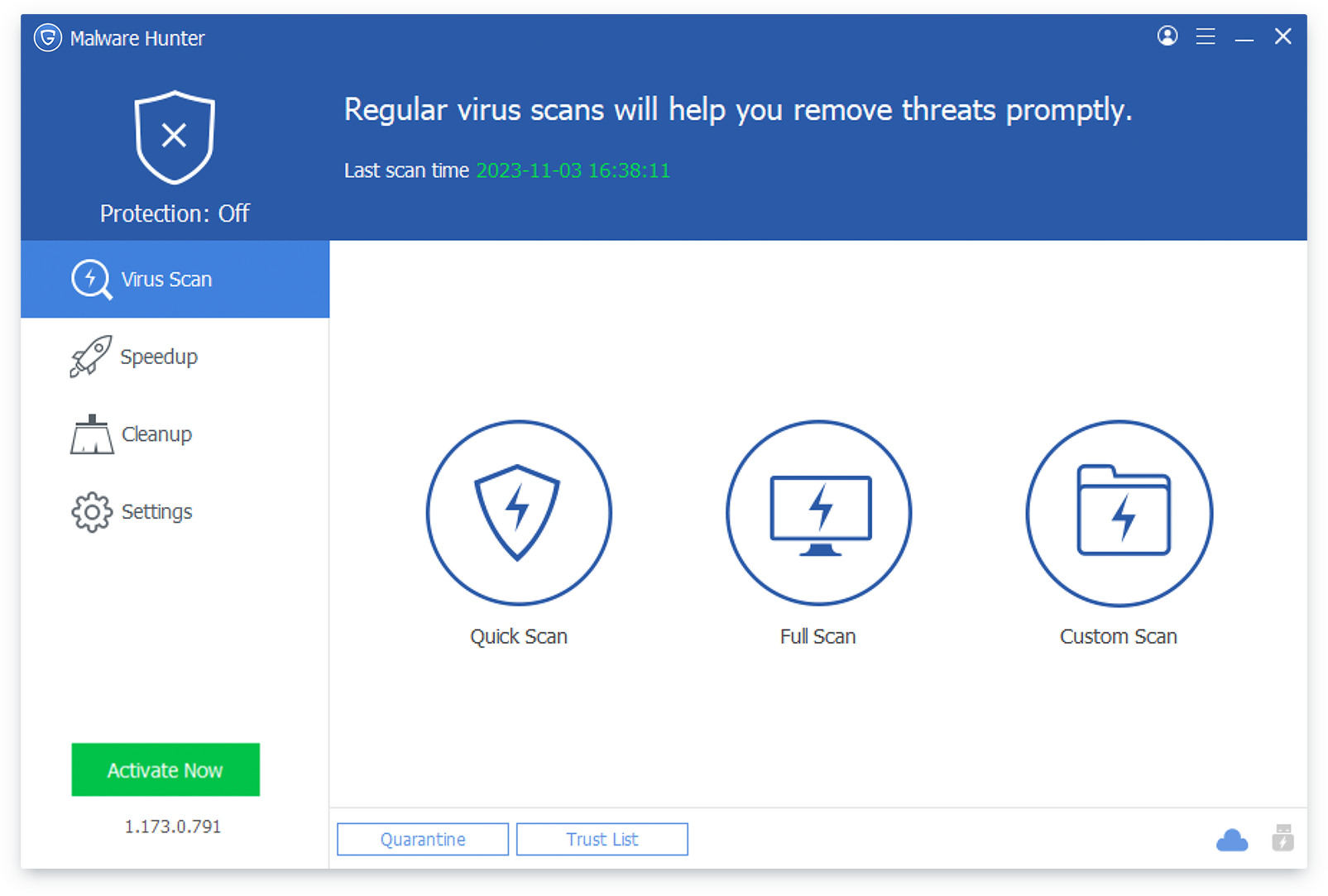Screen dimensions: 1328x896
Task: Click the cloud icon in status bar
Action: coord(1231,841)
